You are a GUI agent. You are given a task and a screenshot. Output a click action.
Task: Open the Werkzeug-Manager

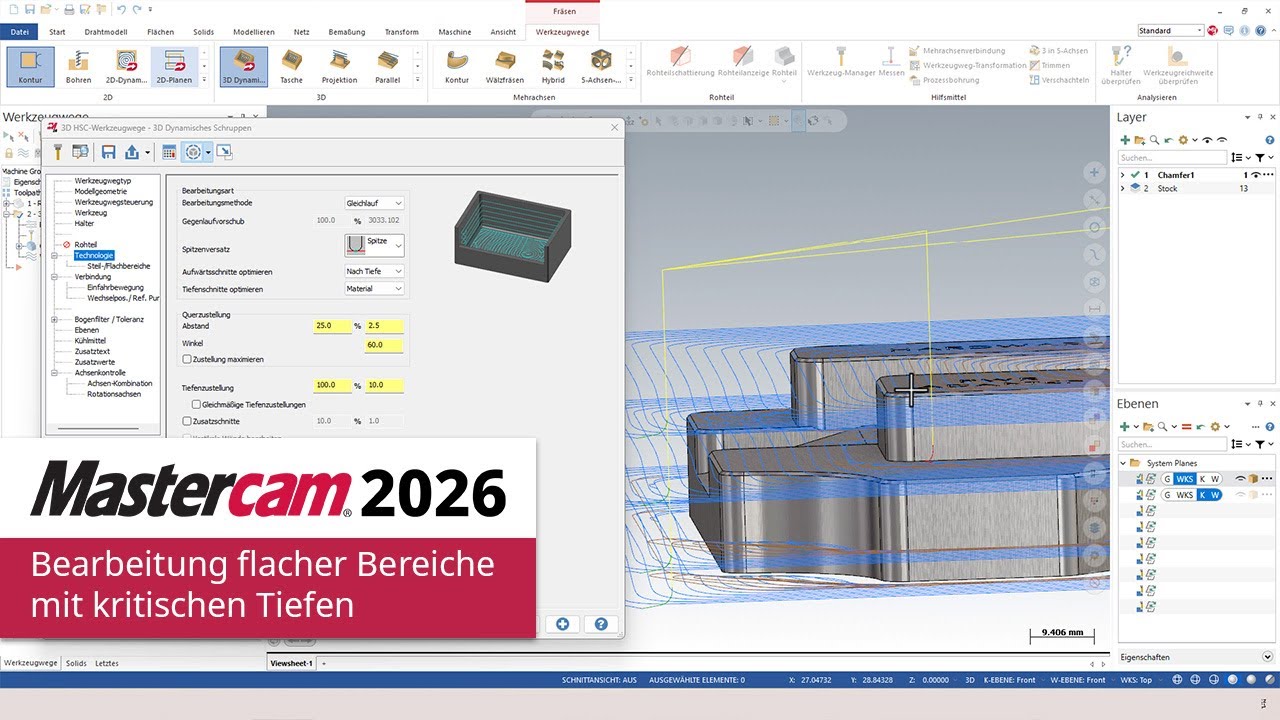841,62
